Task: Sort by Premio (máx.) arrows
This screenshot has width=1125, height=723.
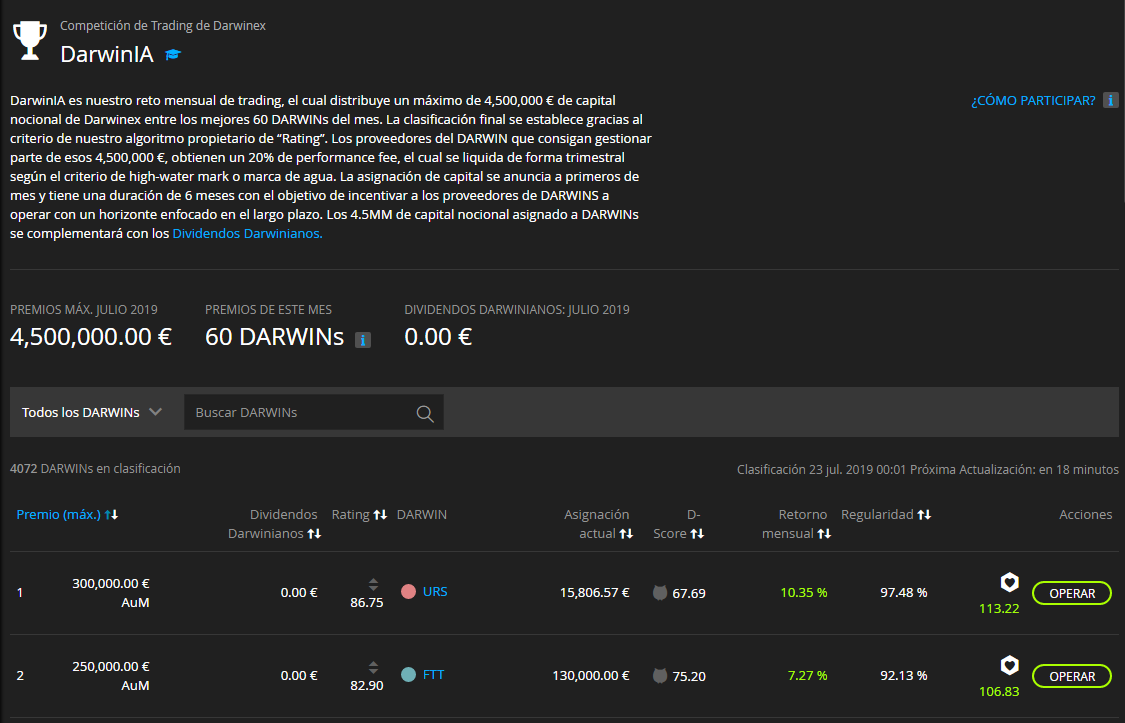Action: point(111,514)
